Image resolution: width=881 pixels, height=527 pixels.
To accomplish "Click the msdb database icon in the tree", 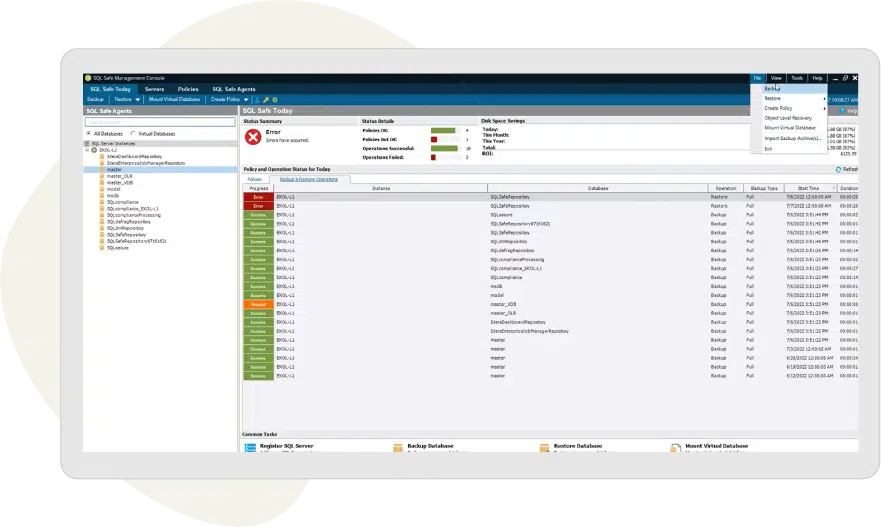I will [102, 196].
